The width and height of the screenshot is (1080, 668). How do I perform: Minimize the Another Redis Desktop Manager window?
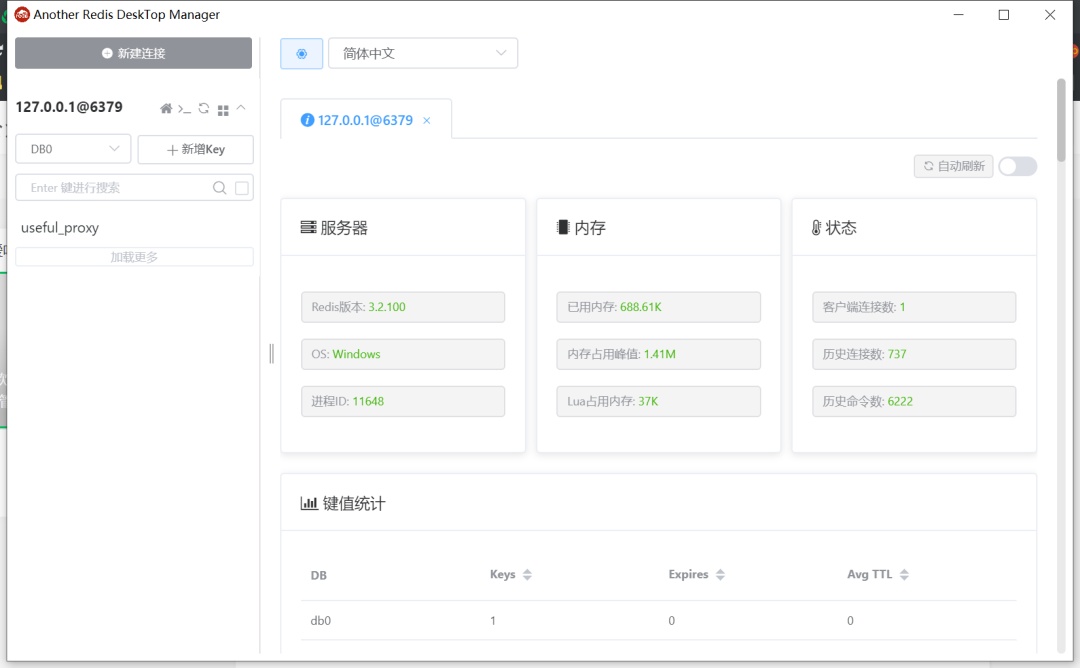[958, 14]
